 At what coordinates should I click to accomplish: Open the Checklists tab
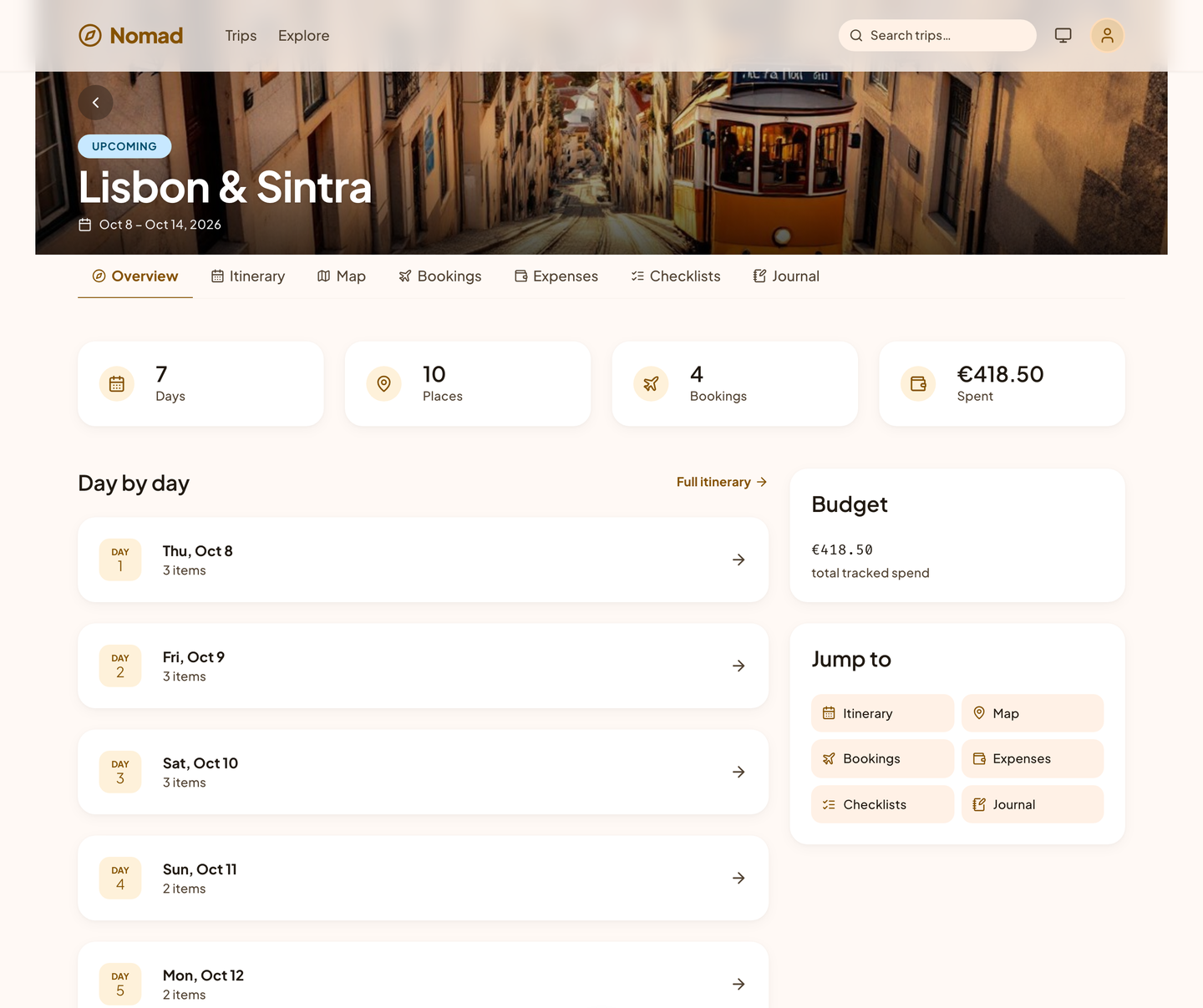(676, 276)
